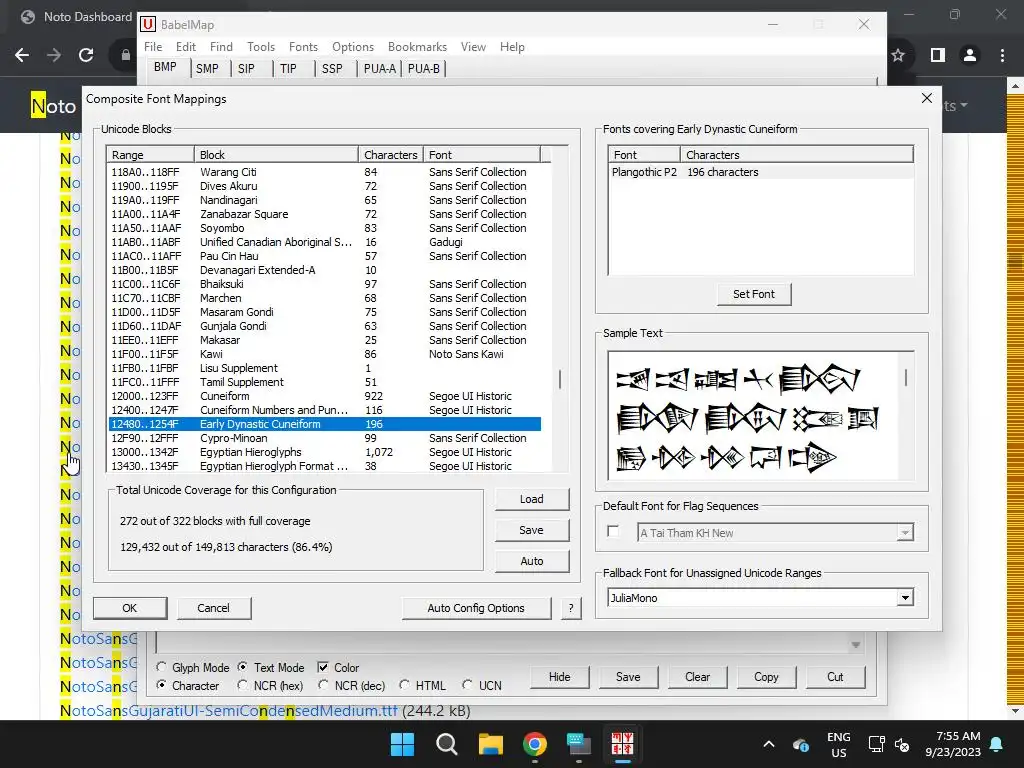Click the browser page vertical scrollbar
This screenshot has height=768, width=1024.
click(1015, 398)
